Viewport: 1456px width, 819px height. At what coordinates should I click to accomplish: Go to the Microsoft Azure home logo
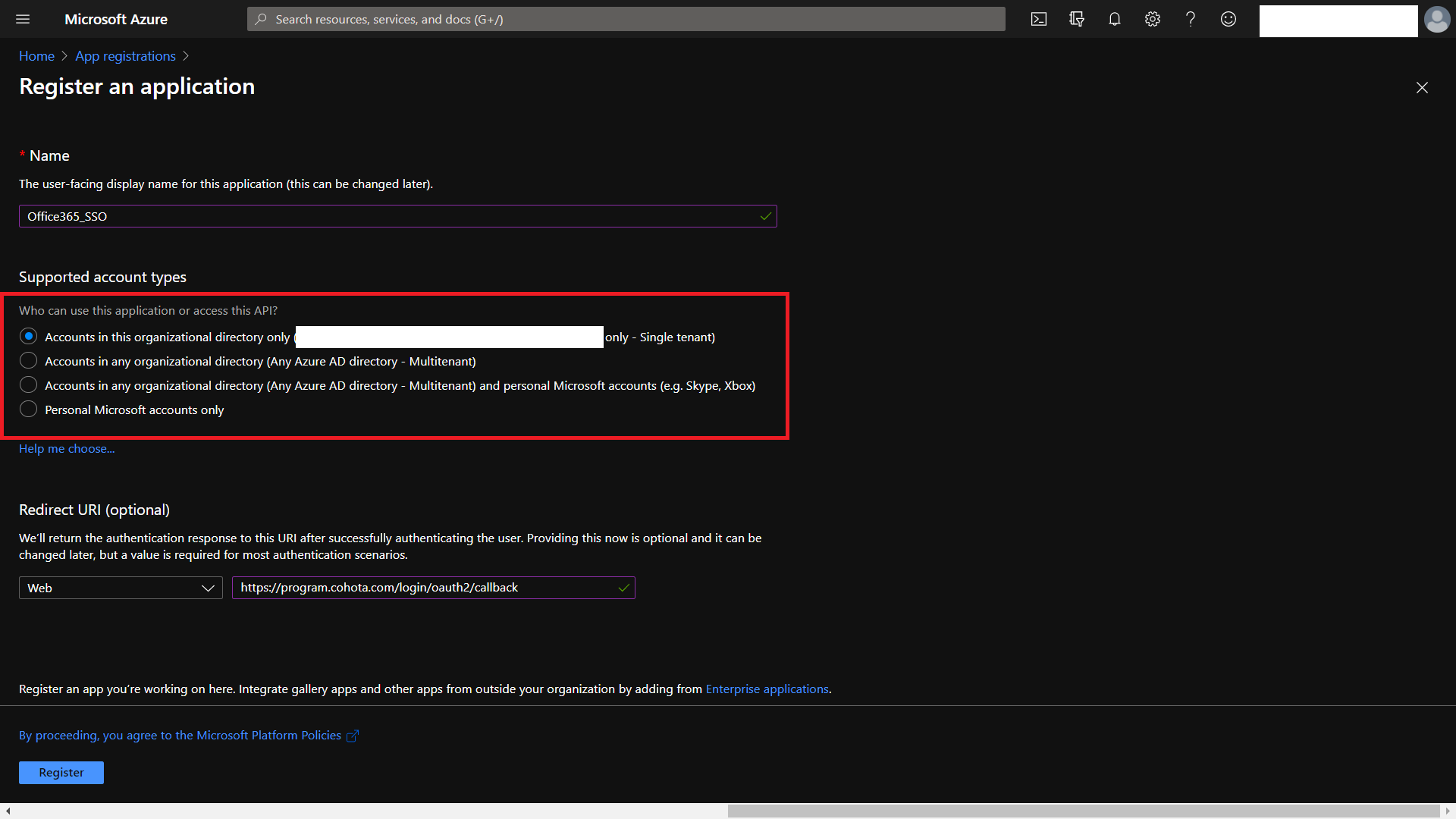coord(116,19)
